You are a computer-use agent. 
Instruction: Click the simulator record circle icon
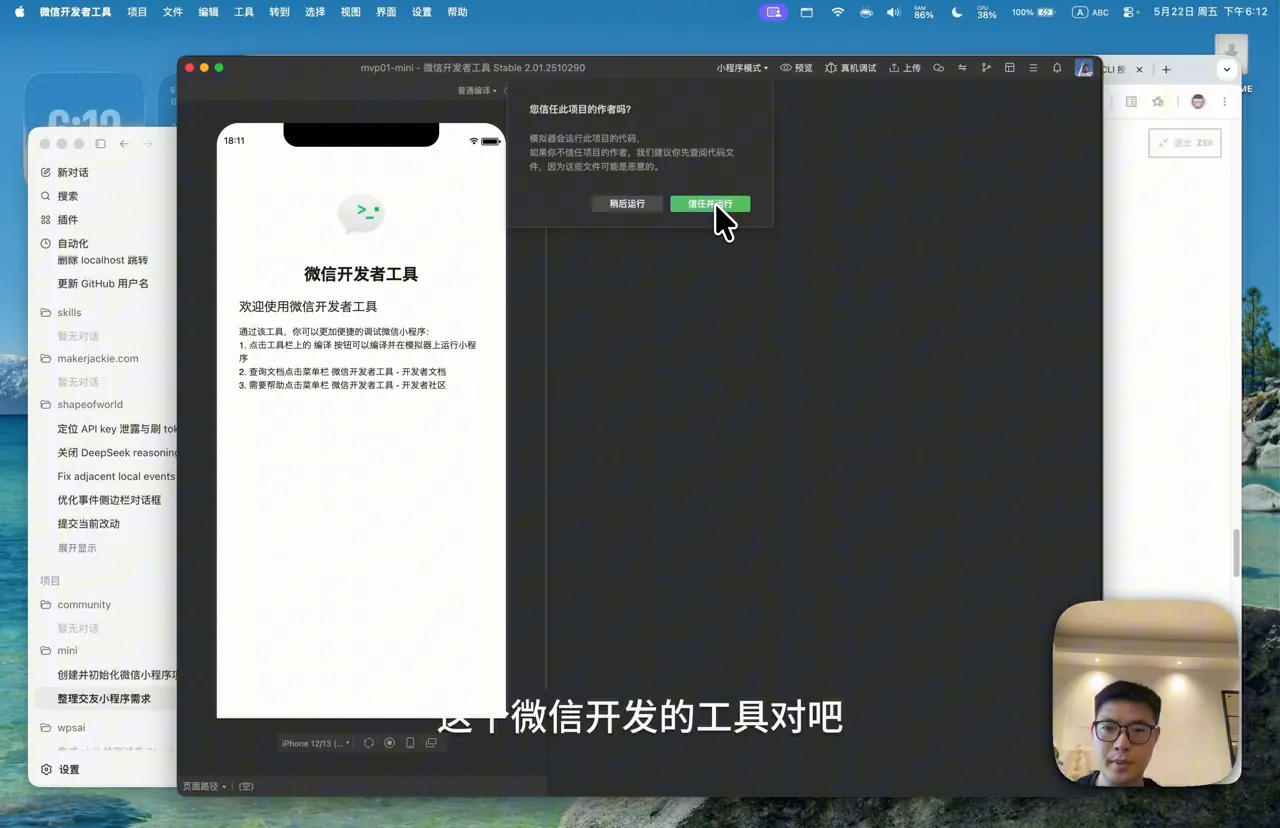[390, 743]
